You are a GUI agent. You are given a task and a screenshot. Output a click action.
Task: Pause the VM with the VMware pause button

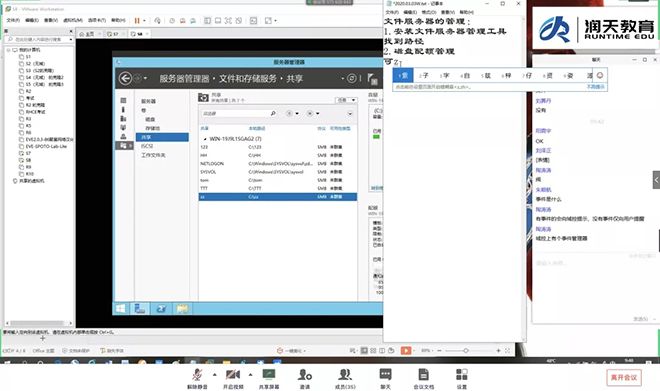coord(137,20)
